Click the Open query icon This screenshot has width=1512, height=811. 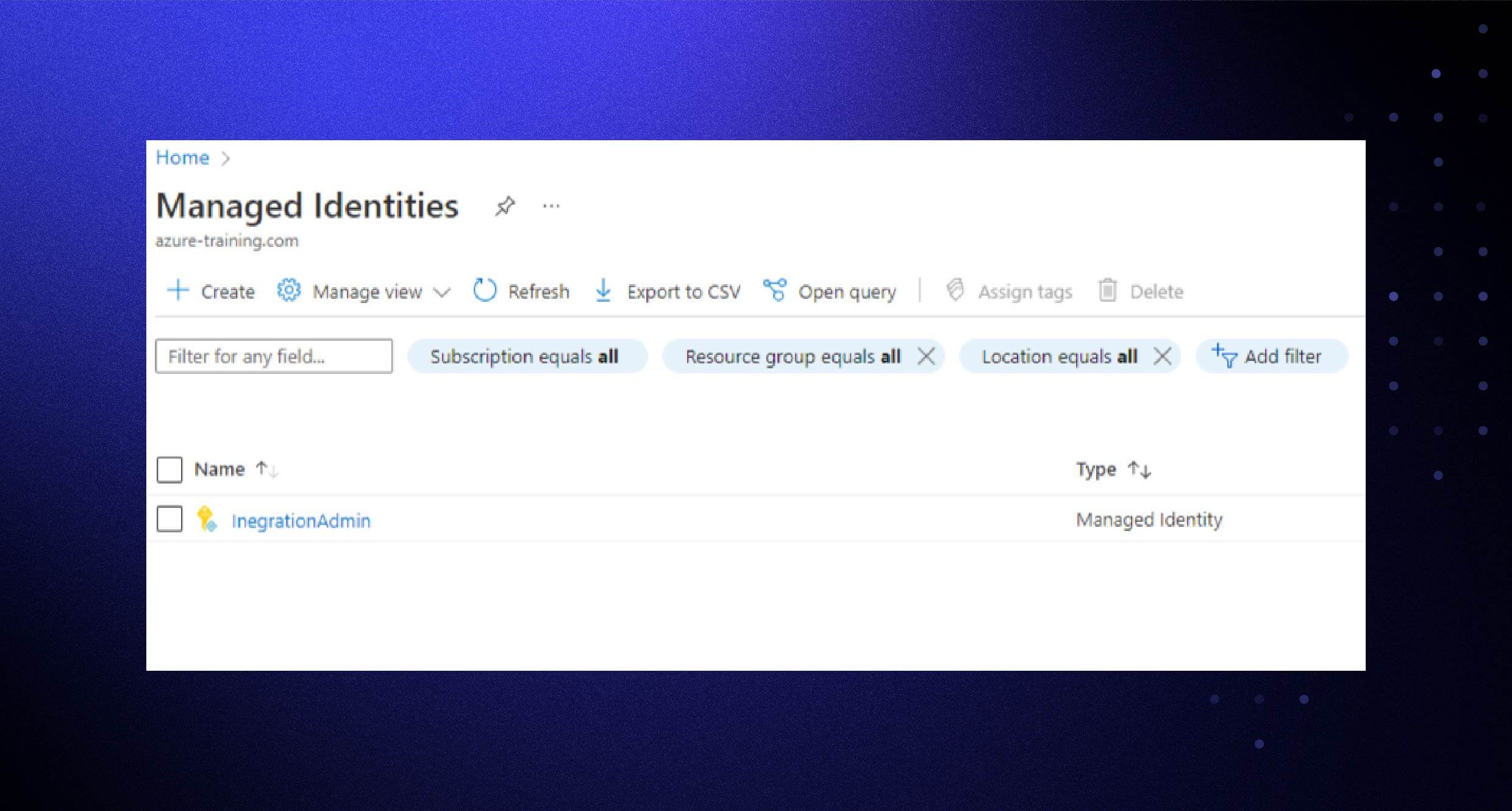(776, 291)
